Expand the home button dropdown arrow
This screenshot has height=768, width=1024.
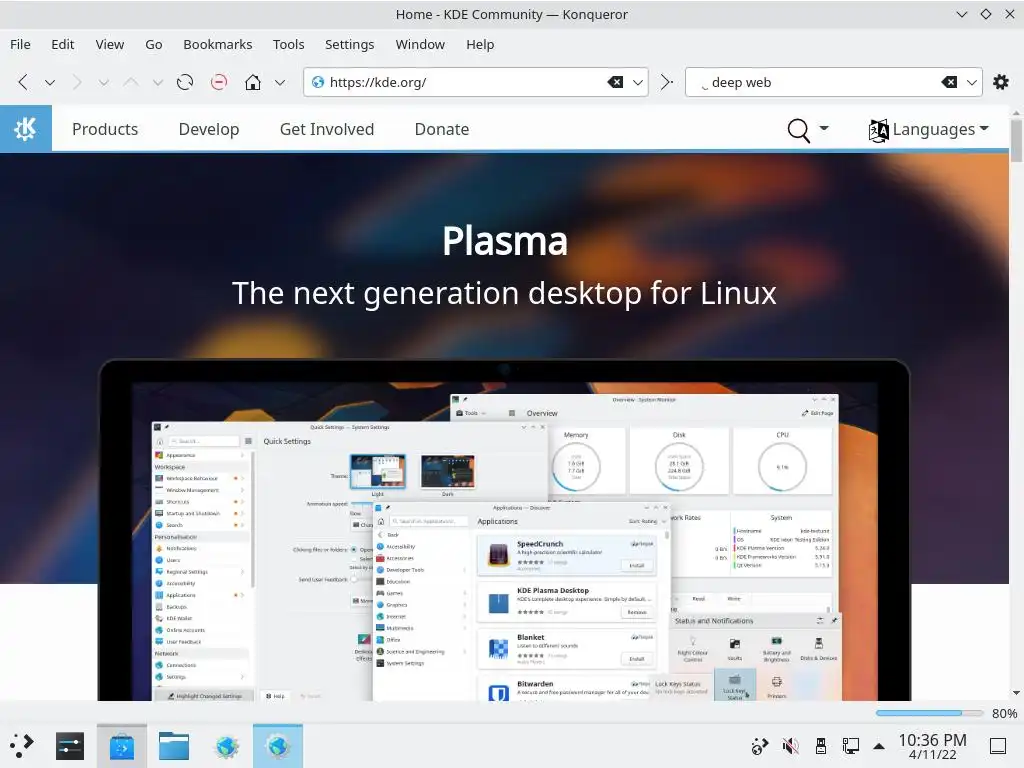click(280, 83)
